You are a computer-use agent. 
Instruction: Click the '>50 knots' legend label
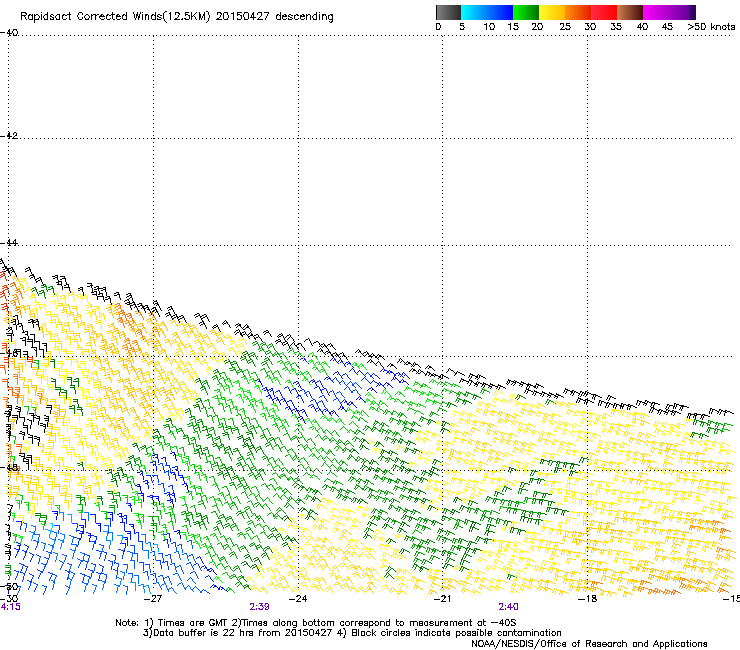(711, 27)
